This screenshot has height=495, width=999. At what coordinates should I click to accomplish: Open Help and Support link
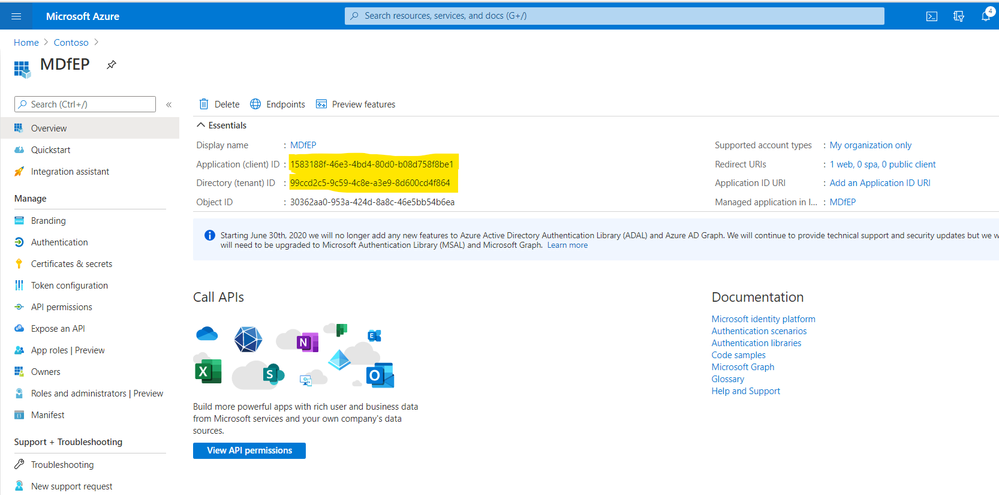pos(745,391)
